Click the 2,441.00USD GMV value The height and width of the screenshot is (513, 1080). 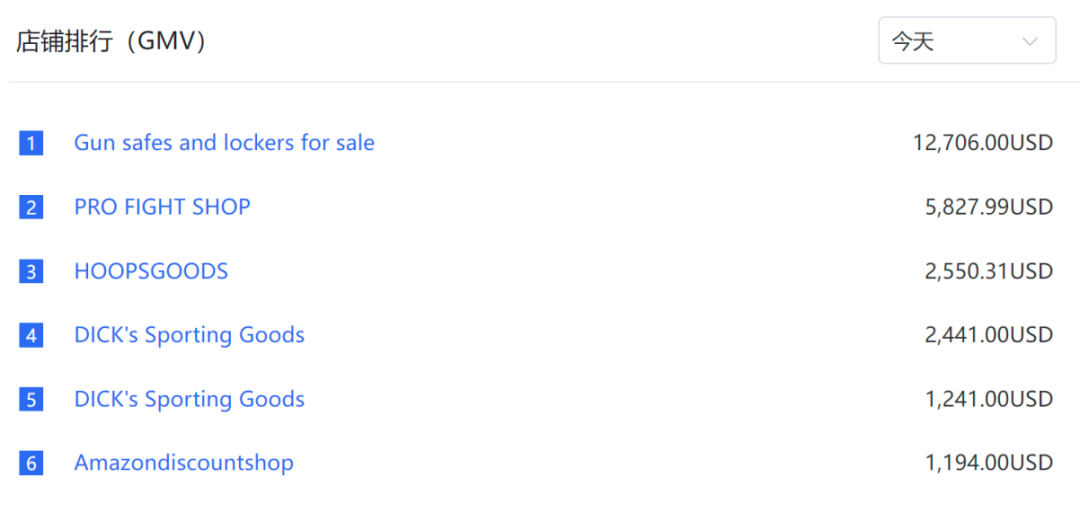988,335
